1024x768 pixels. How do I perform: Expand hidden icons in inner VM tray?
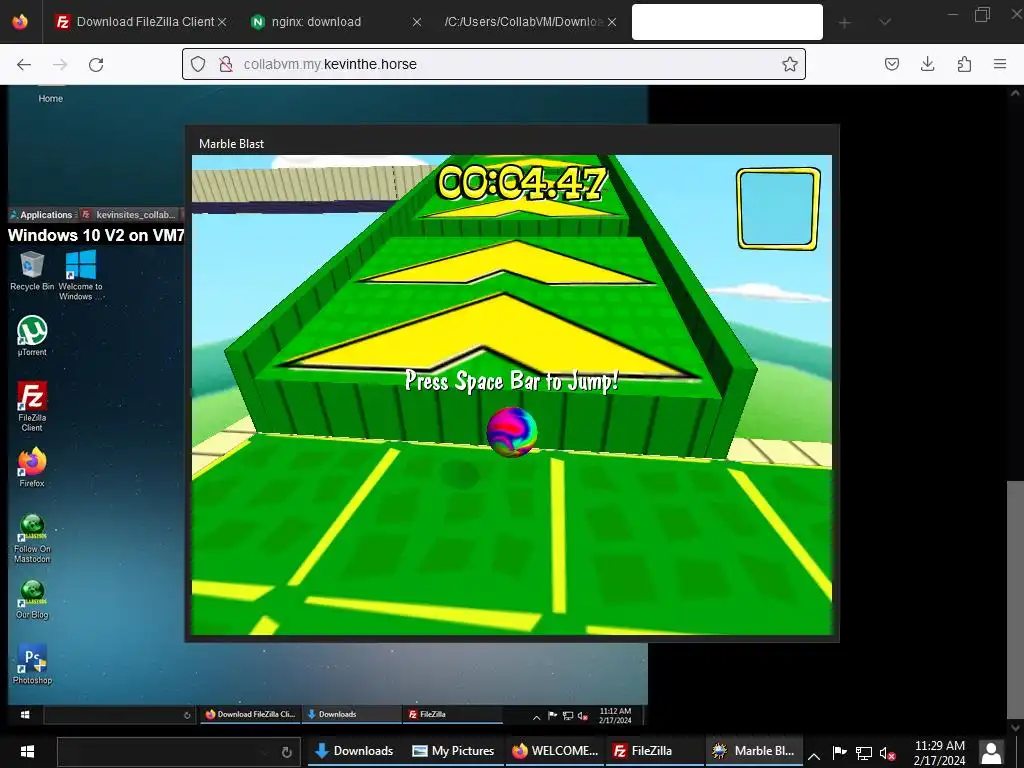(x=537, y=717)
